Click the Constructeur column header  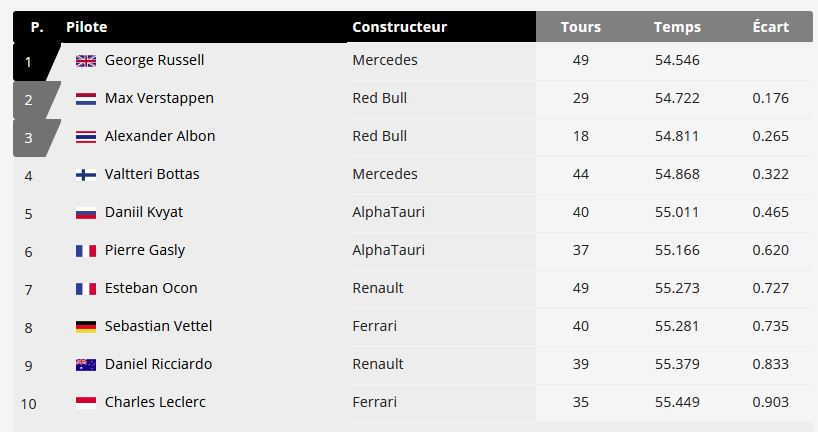[400, 27]
